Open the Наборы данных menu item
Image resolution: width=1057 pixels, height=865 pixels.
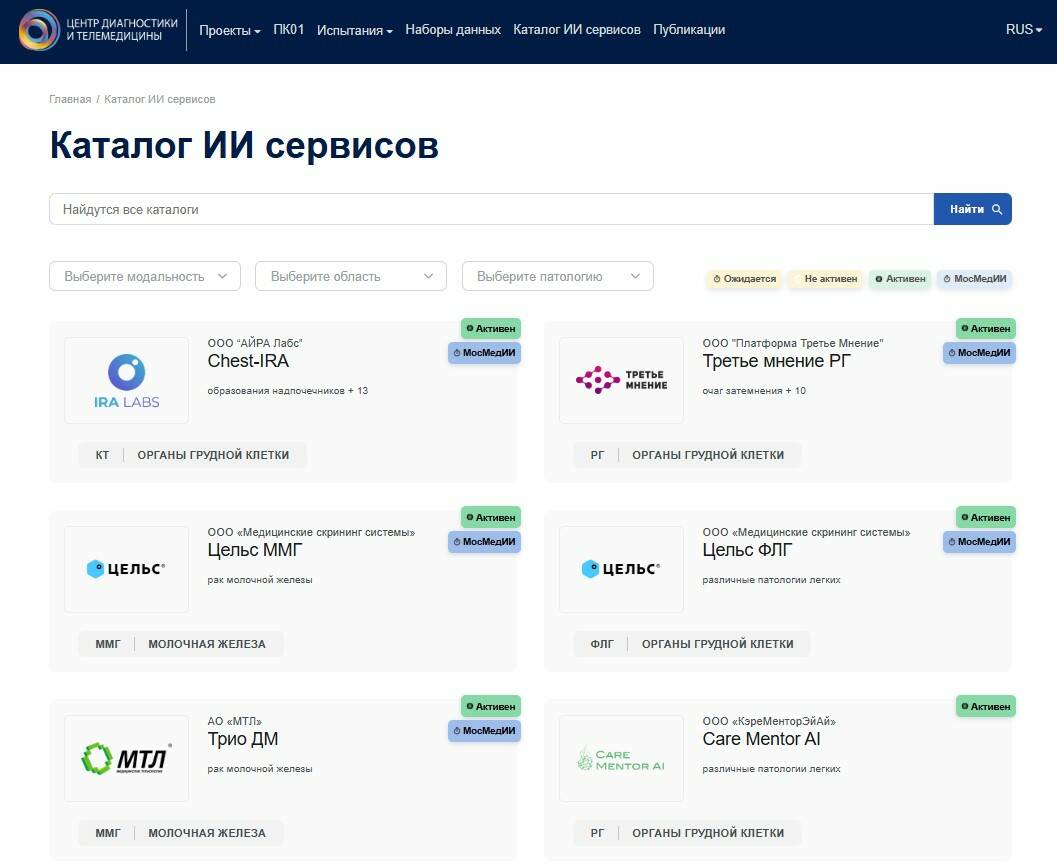click(x=452, y=29)
